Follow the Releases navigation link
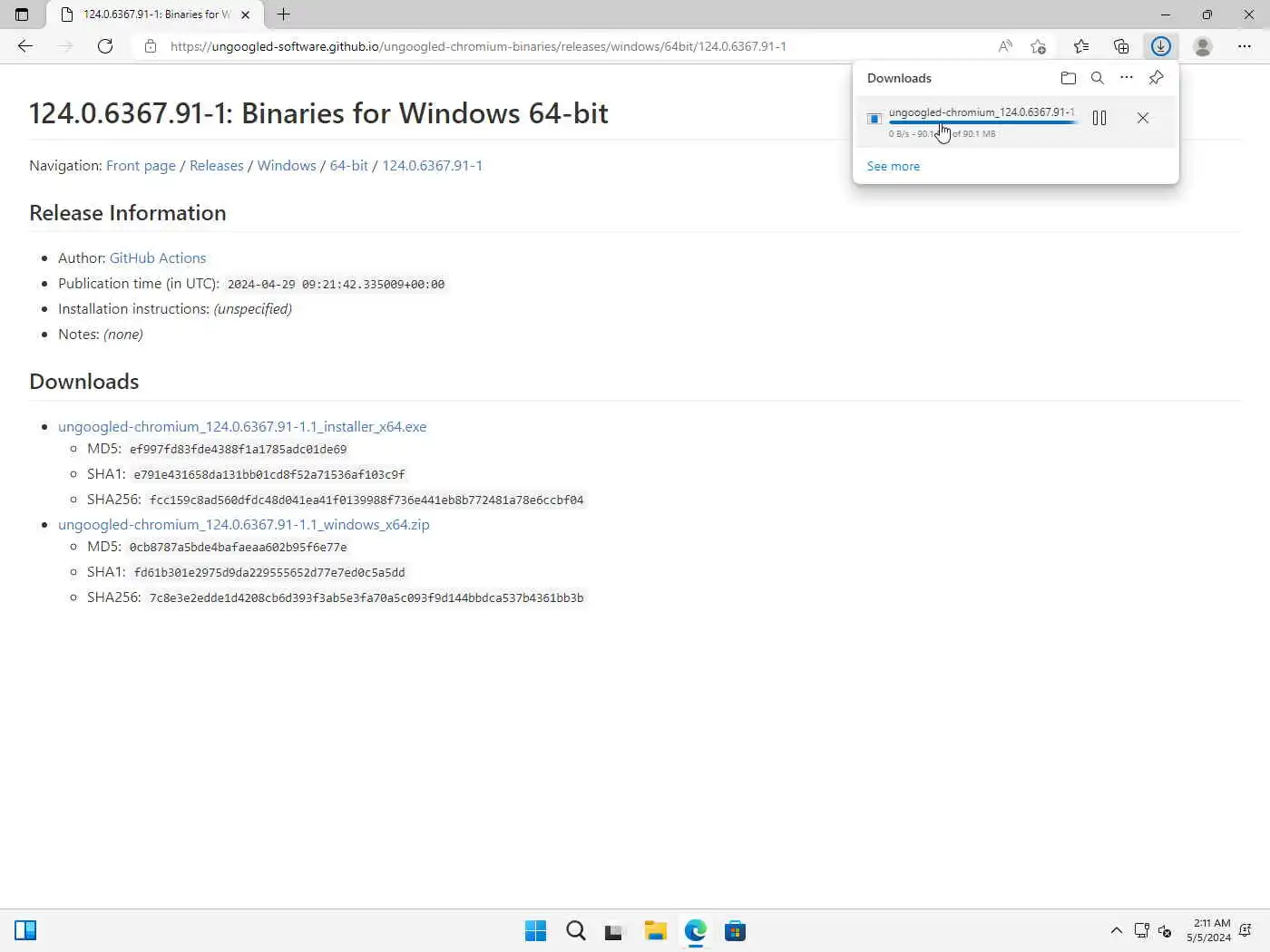1270x952 pixels. (x=217, y=166)
